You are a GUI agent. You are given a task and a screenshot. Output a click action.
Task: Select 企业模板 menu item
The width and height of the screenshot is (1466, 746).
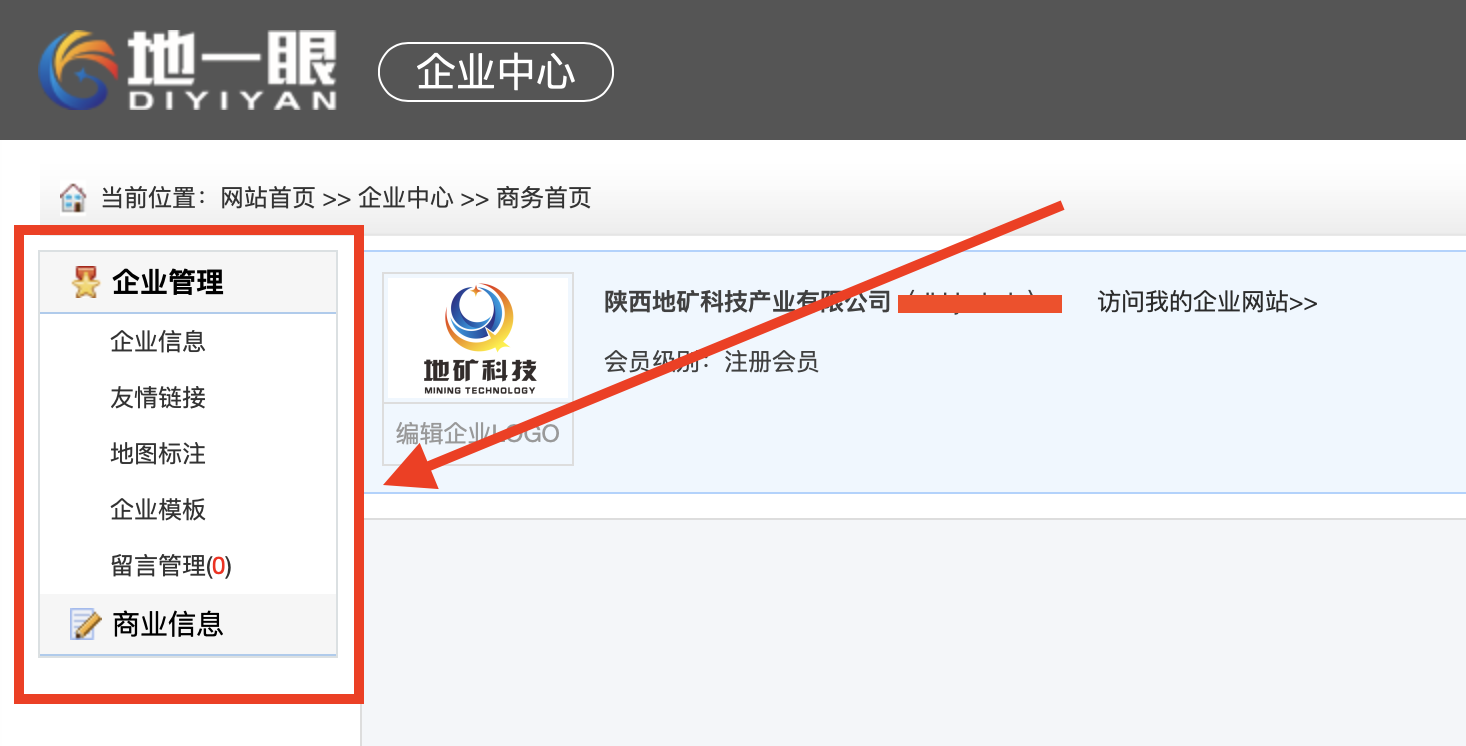(158, 510)
